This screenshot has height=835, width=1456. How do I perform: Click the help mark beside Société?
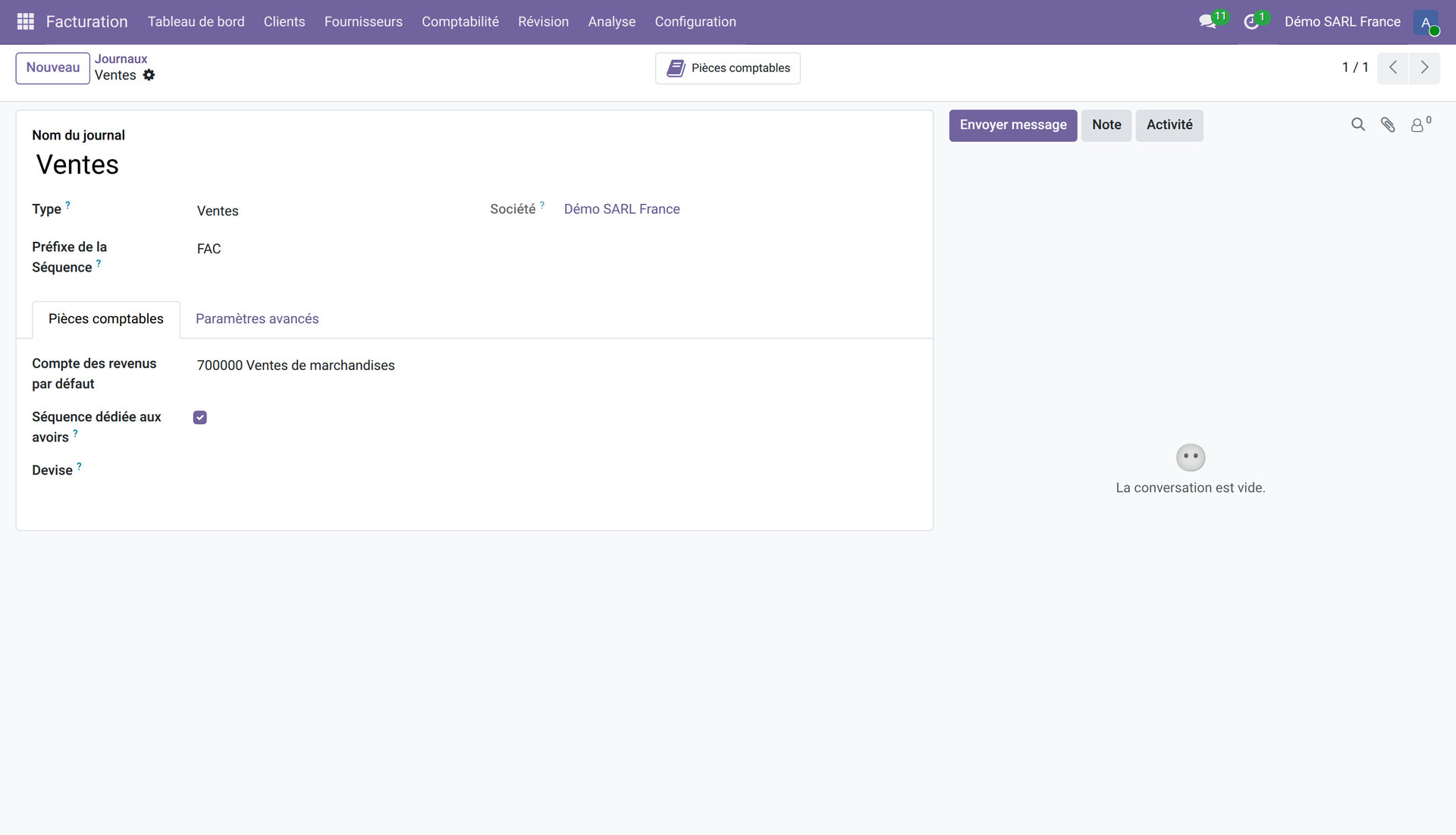(x=542, y=205)
